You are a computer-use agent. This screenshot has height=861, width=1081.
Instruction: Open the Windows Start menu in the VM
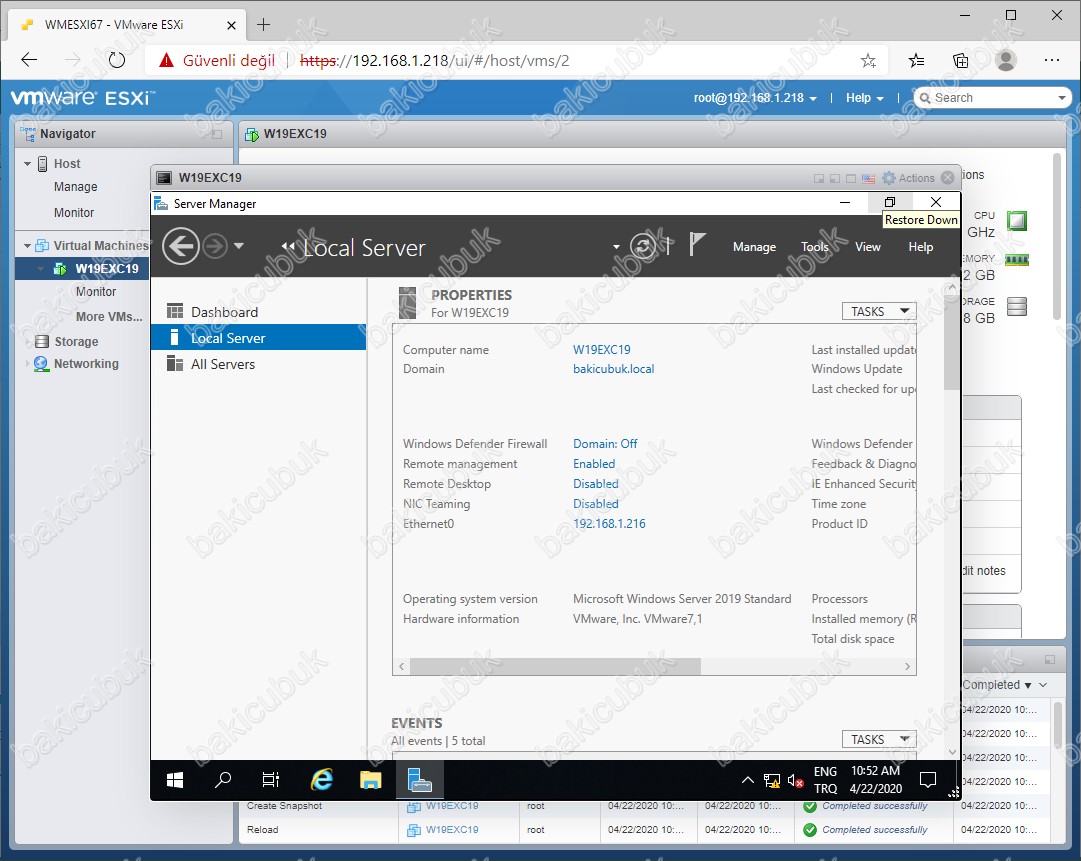[175, 780]
